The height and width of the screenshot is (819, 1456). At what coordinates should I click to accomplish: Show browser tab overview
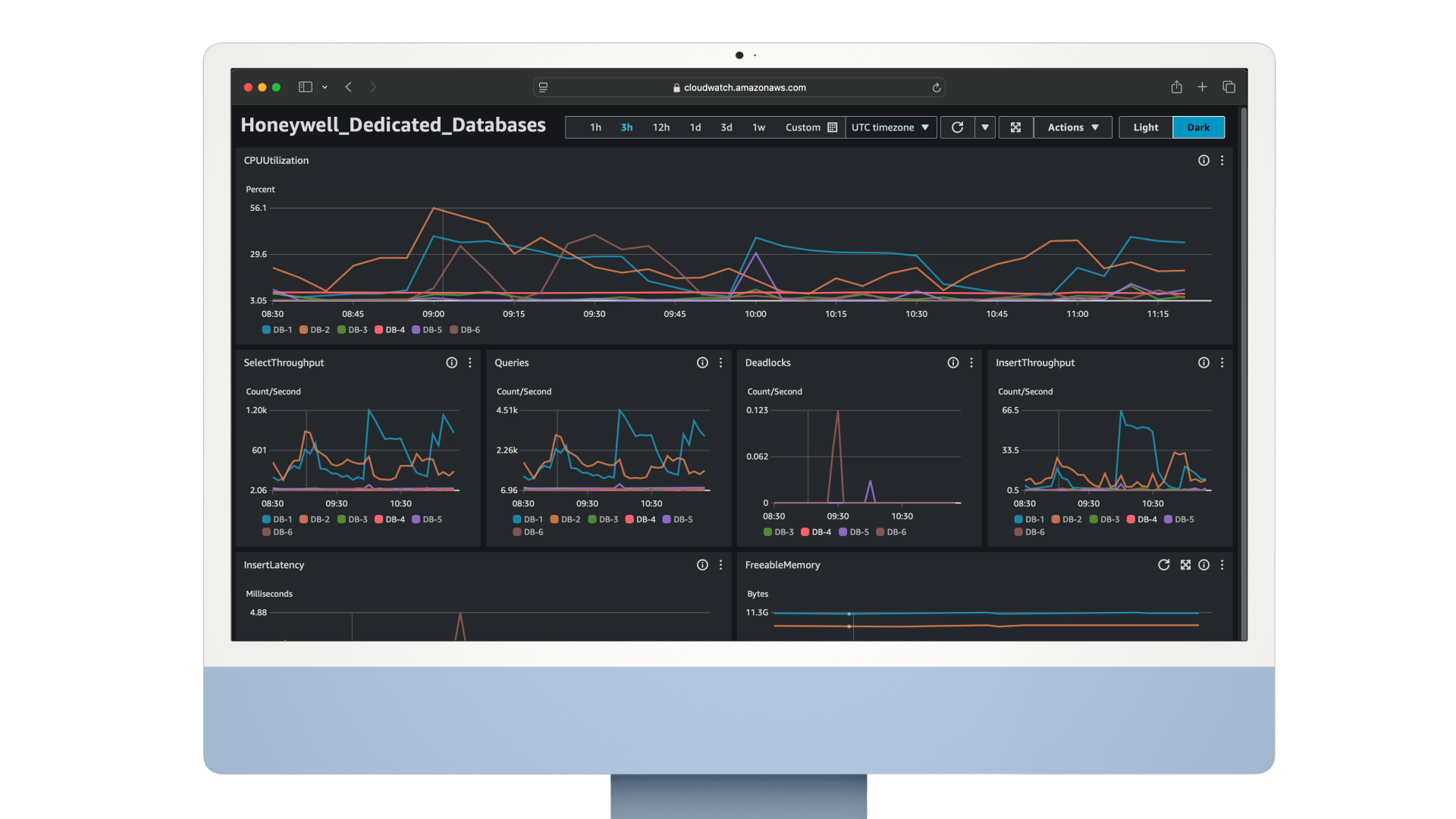coord(1228,87)
